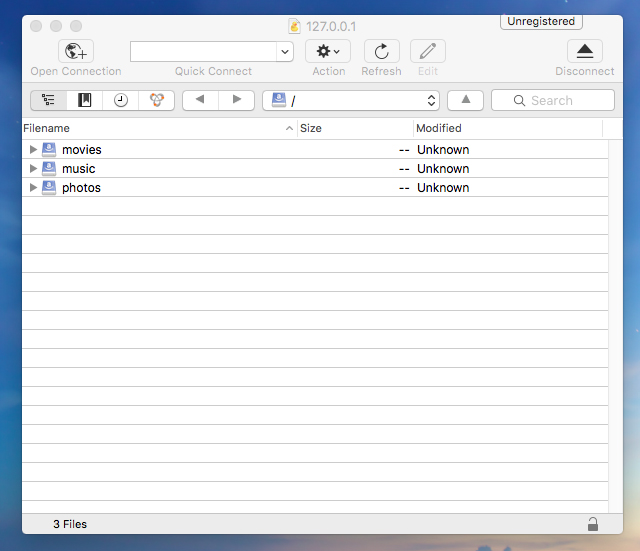Screen dimensions: 640x551
Task: Click into the Search field
Action: tap(560, 100)
